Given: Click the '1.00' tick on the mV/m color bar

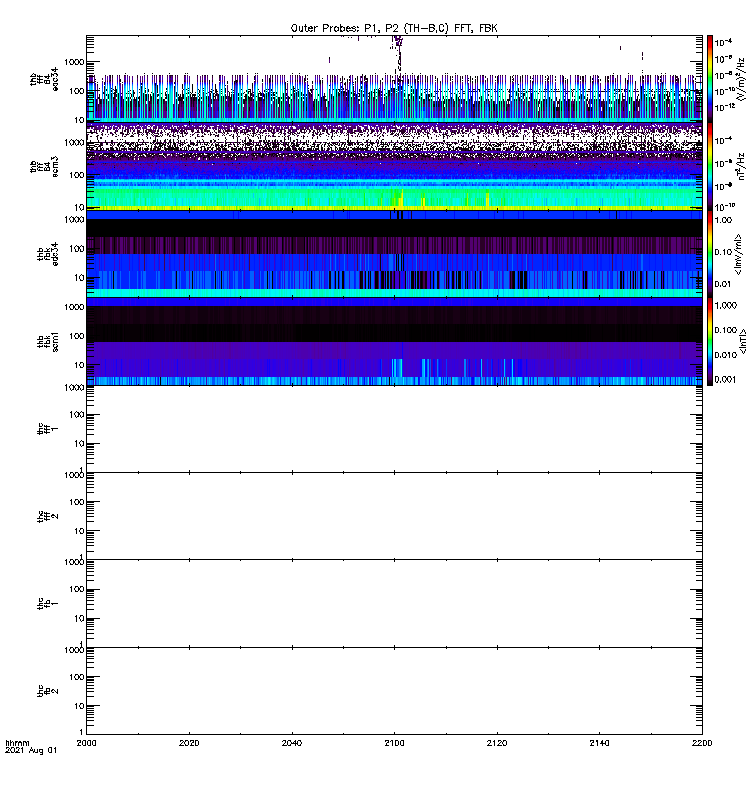Looking at the screenshot, I should click(x=723, y=220).
